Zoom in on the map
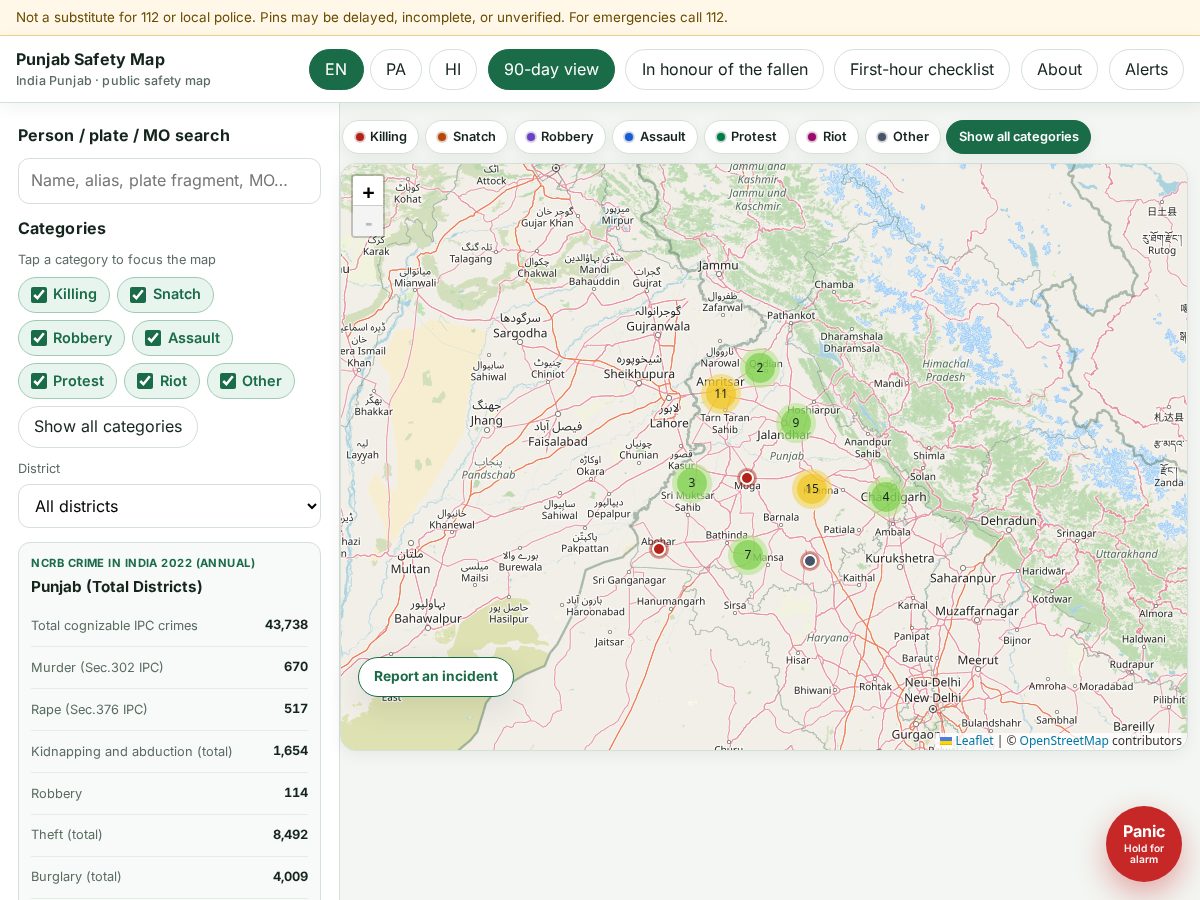 click(368, 192)
